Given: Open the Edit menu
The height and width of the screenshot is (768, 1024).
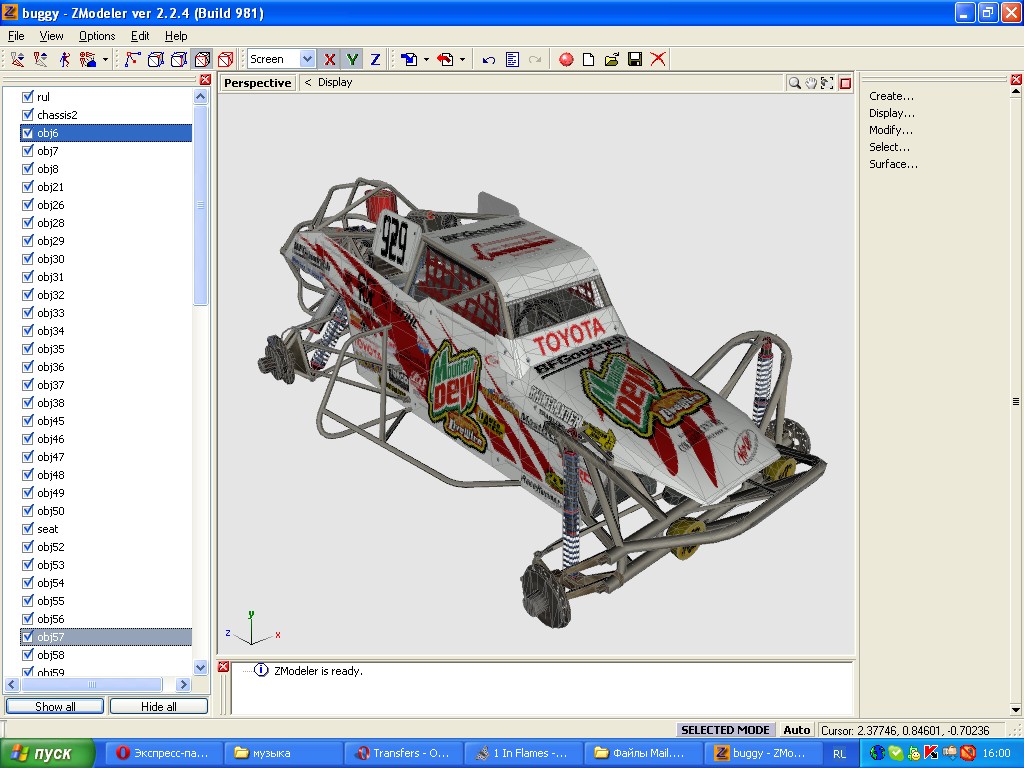Looking at the screenshot, I should pyautogui.click(x=140, y=36).
